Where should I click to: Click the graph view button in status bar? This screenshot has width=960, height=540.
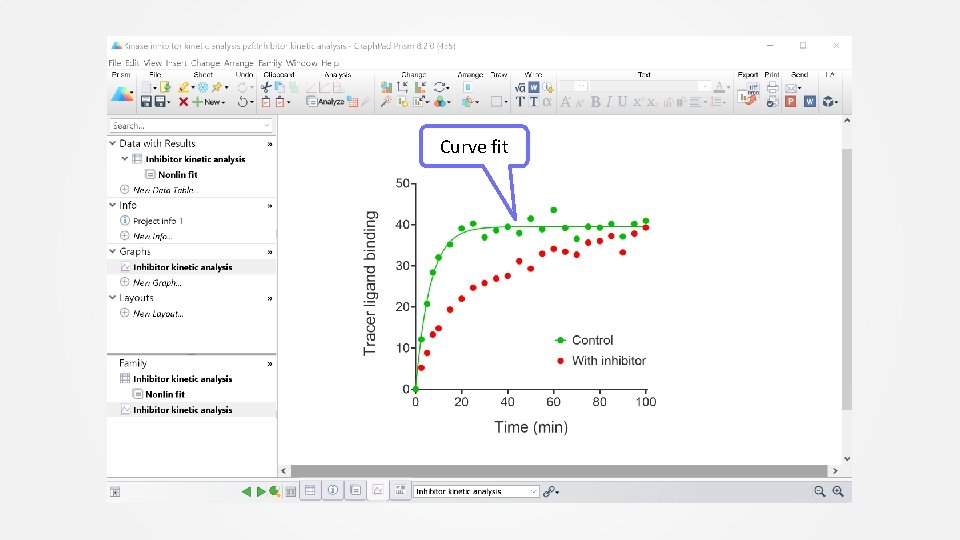378,490
